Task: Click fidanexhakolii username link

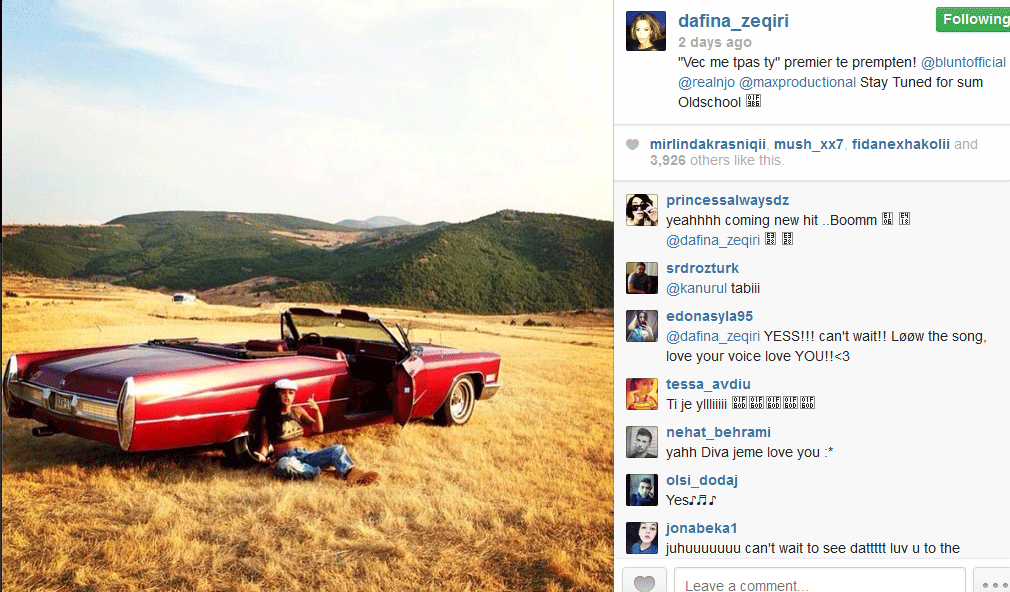Action: (900, 144)
